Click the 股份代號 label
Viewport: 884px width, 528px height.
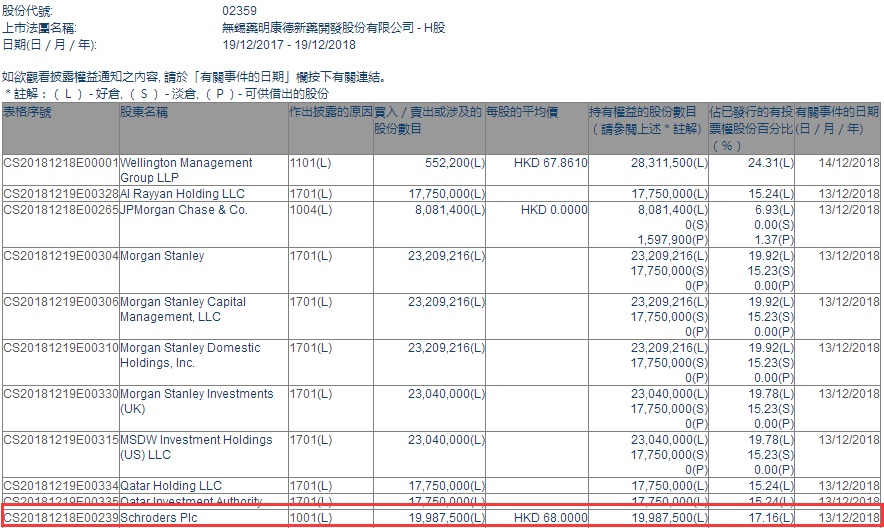point(27,11)
